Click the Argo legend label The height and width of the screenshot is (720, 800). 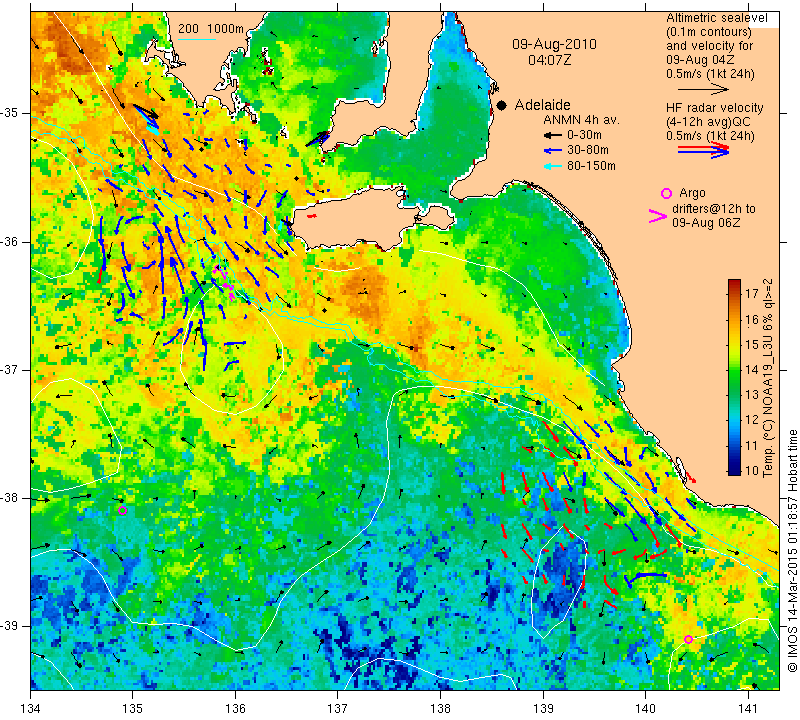click(x=692, y=193)
